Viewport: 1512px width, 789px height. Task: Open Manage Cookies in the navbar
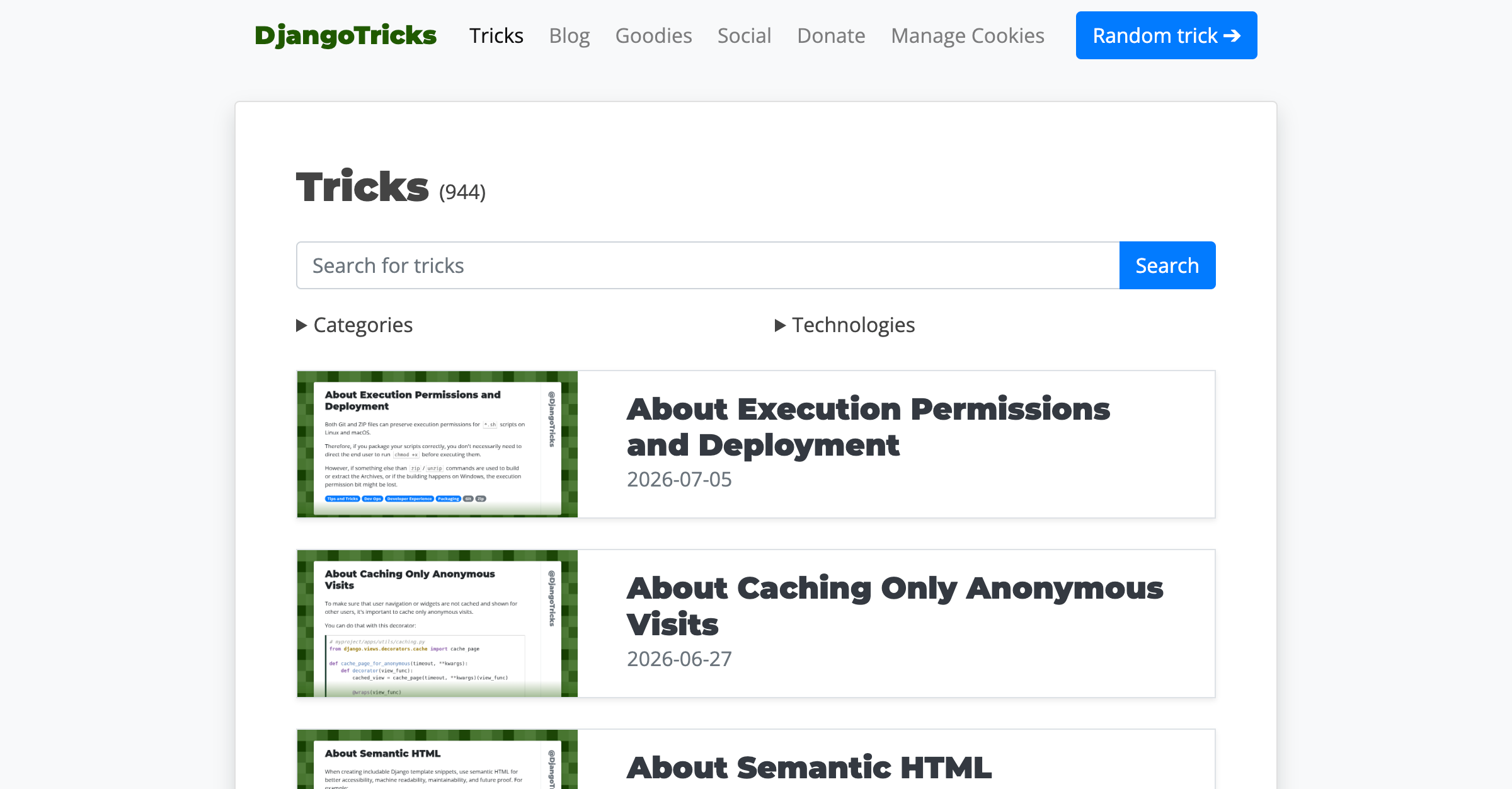point(968,36)
